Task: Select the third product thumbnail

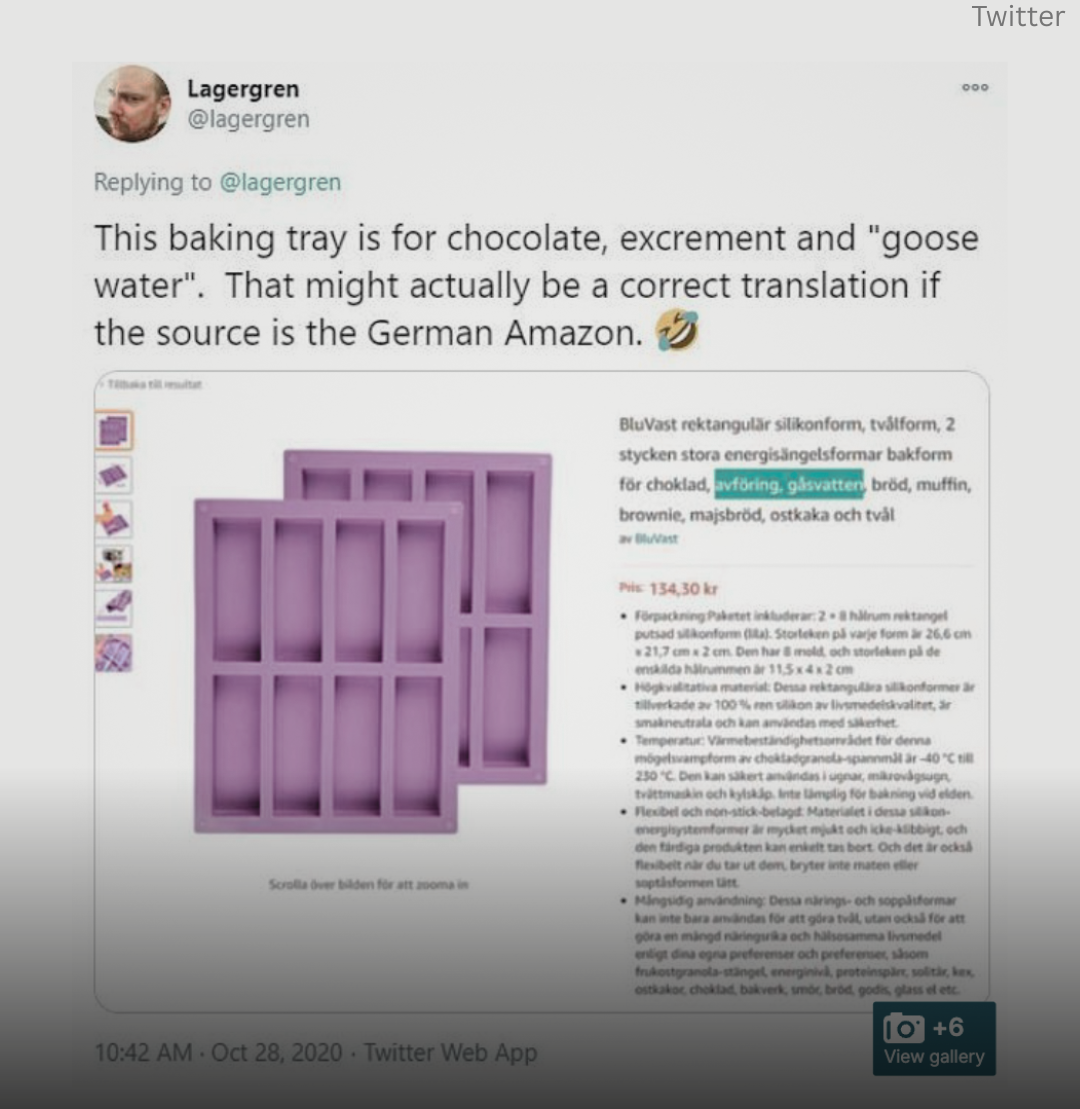Action: pyautogui.click(x=114, y=520)
